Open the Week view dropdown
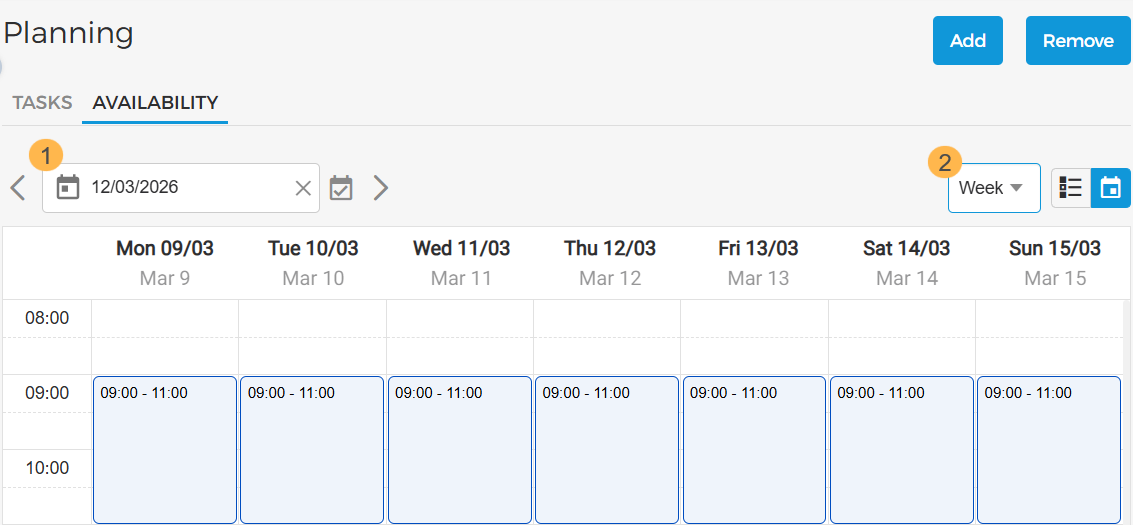 (993, 188)
